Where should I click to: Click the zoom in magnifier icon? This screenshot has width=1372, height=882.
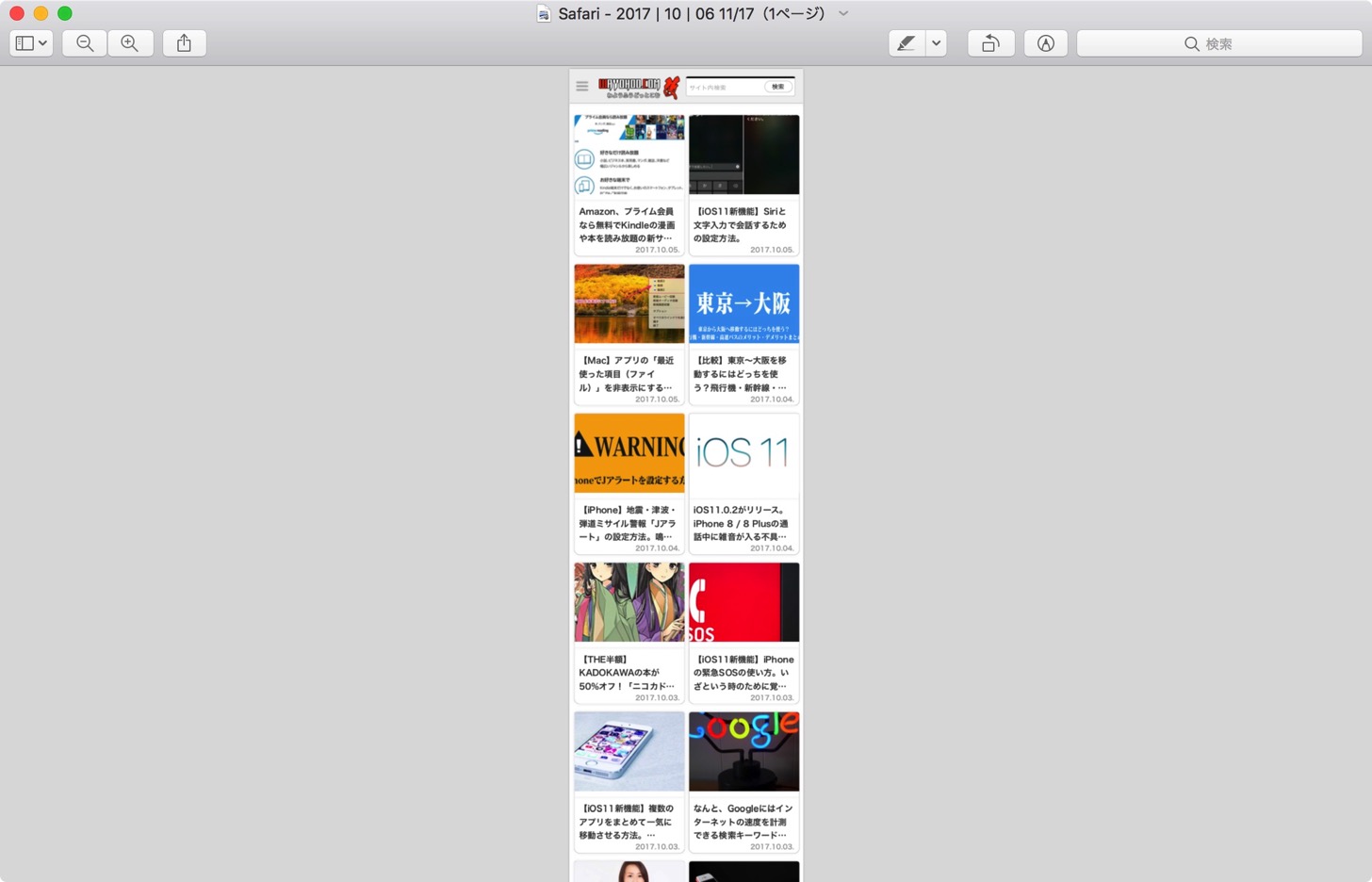pyautogui.click(x=130, y=43)
